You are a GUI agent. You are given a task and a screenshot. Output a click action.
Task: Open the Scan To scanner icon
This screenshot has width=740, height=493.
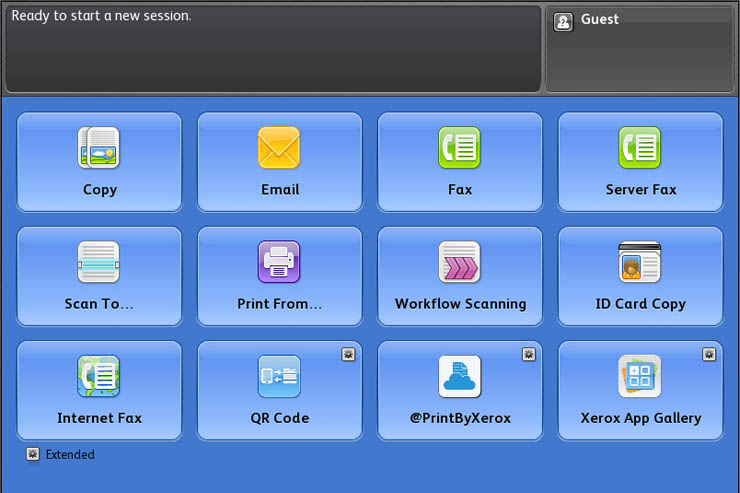[99, 262]
